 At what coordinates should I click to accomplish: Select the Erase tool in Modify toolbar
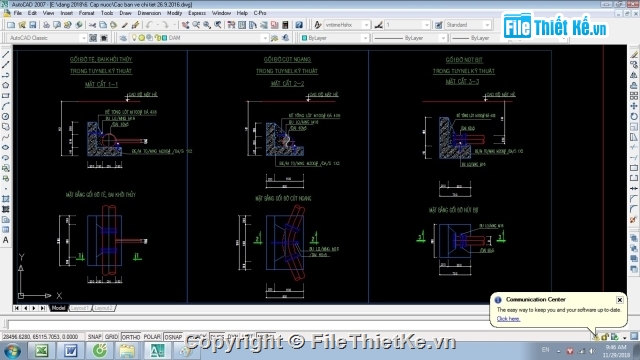click(x=634, y=55)
